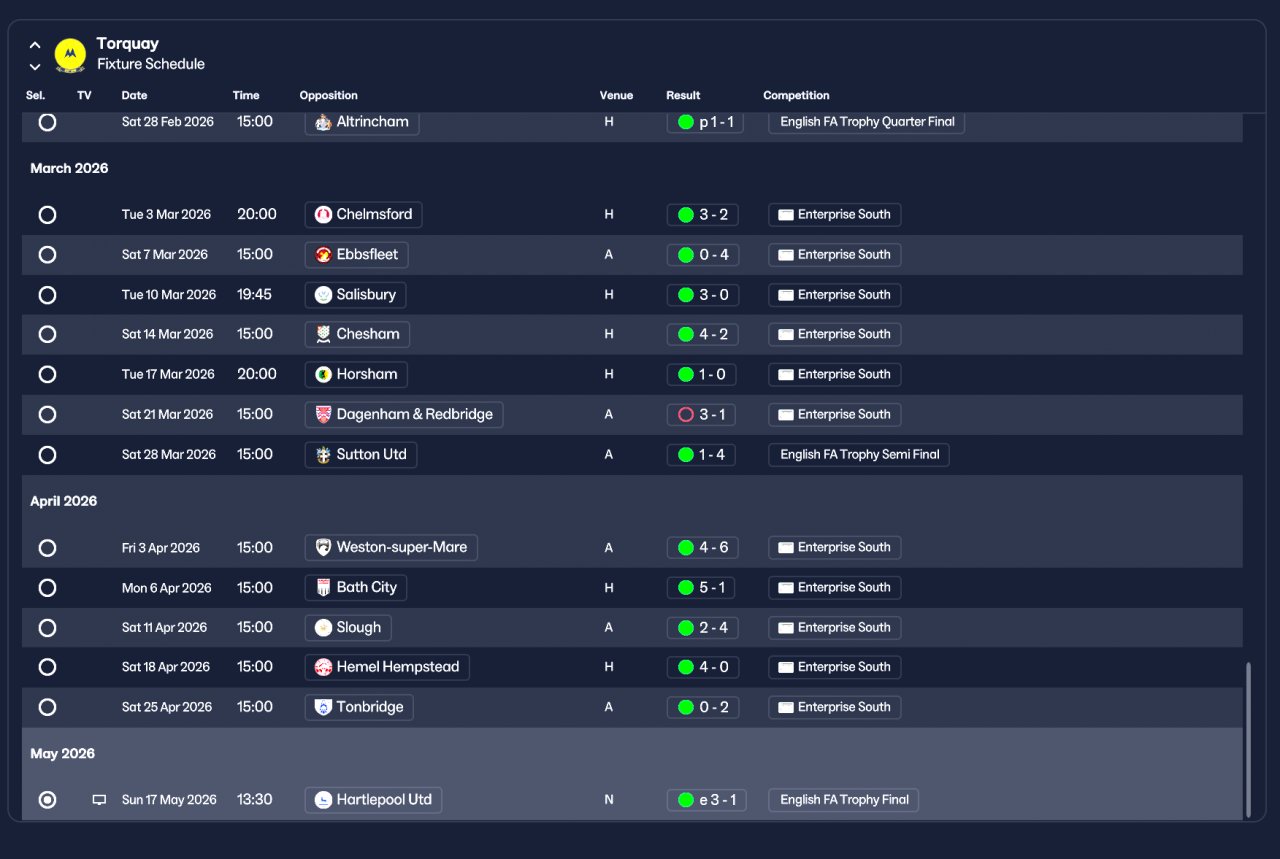Viewport: 1280px width, 859px height.
Task: Open the English FA Trophy Quarter Final competition
Action: pos(867,122)
